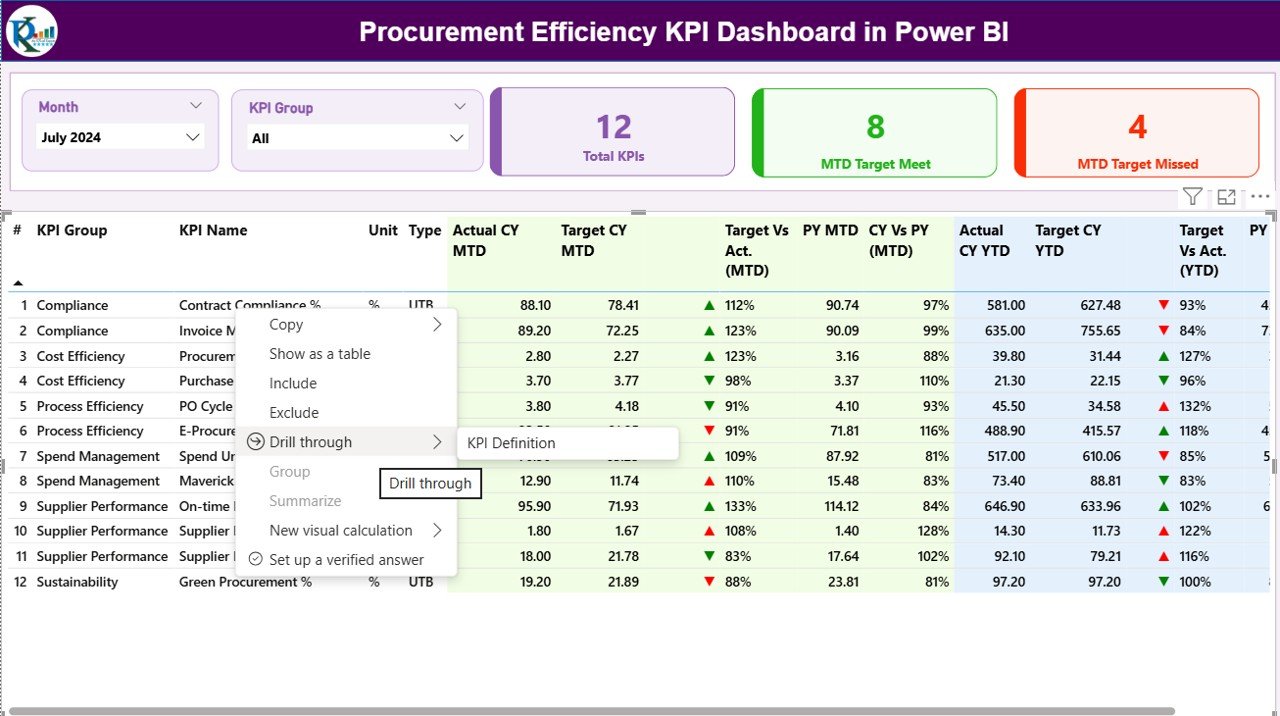
Task: Choose Exclude from the context menu
Action: 294,413
